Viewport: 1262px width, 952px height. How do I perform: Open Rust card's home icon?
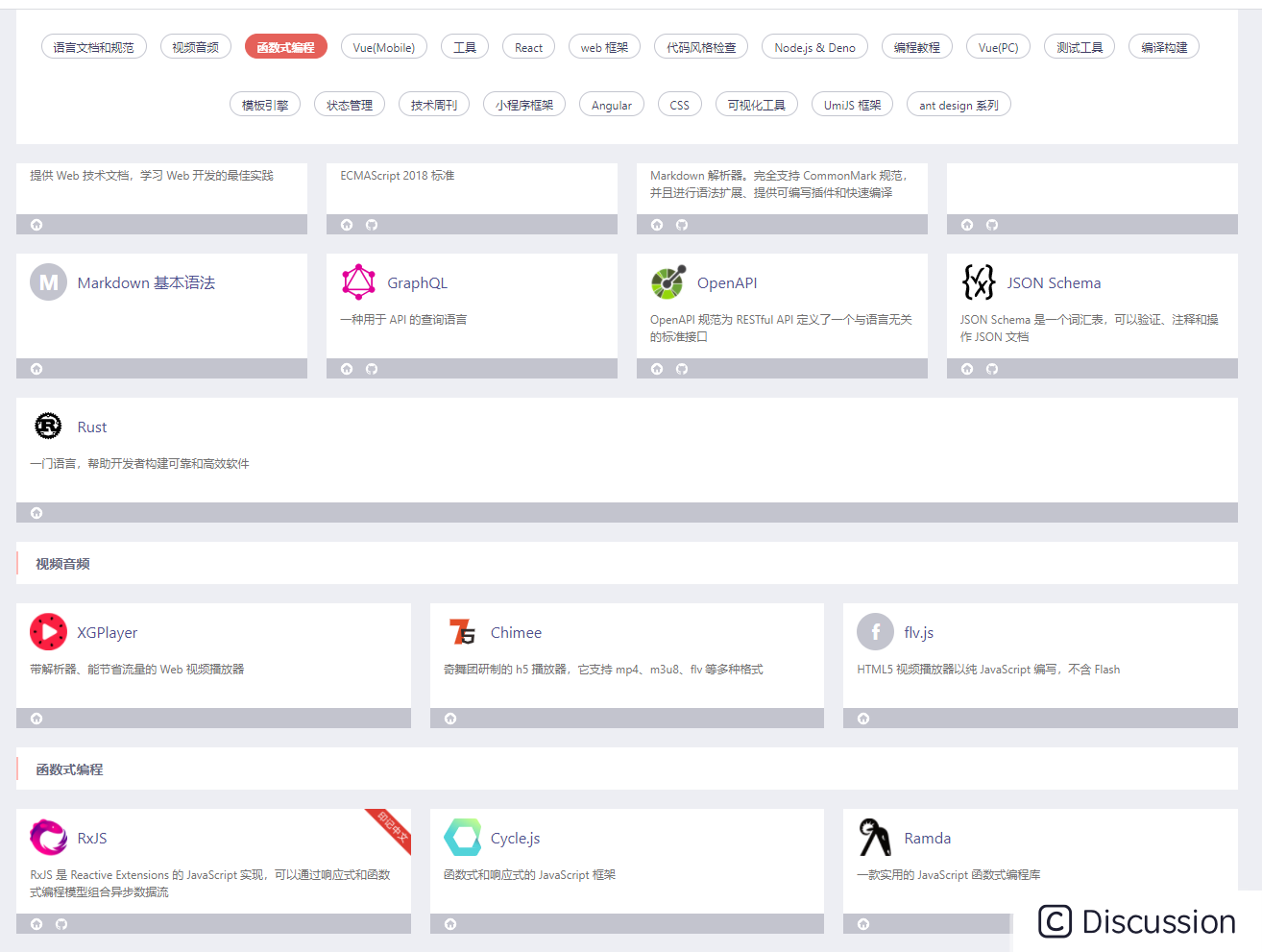tap(36, 513)
